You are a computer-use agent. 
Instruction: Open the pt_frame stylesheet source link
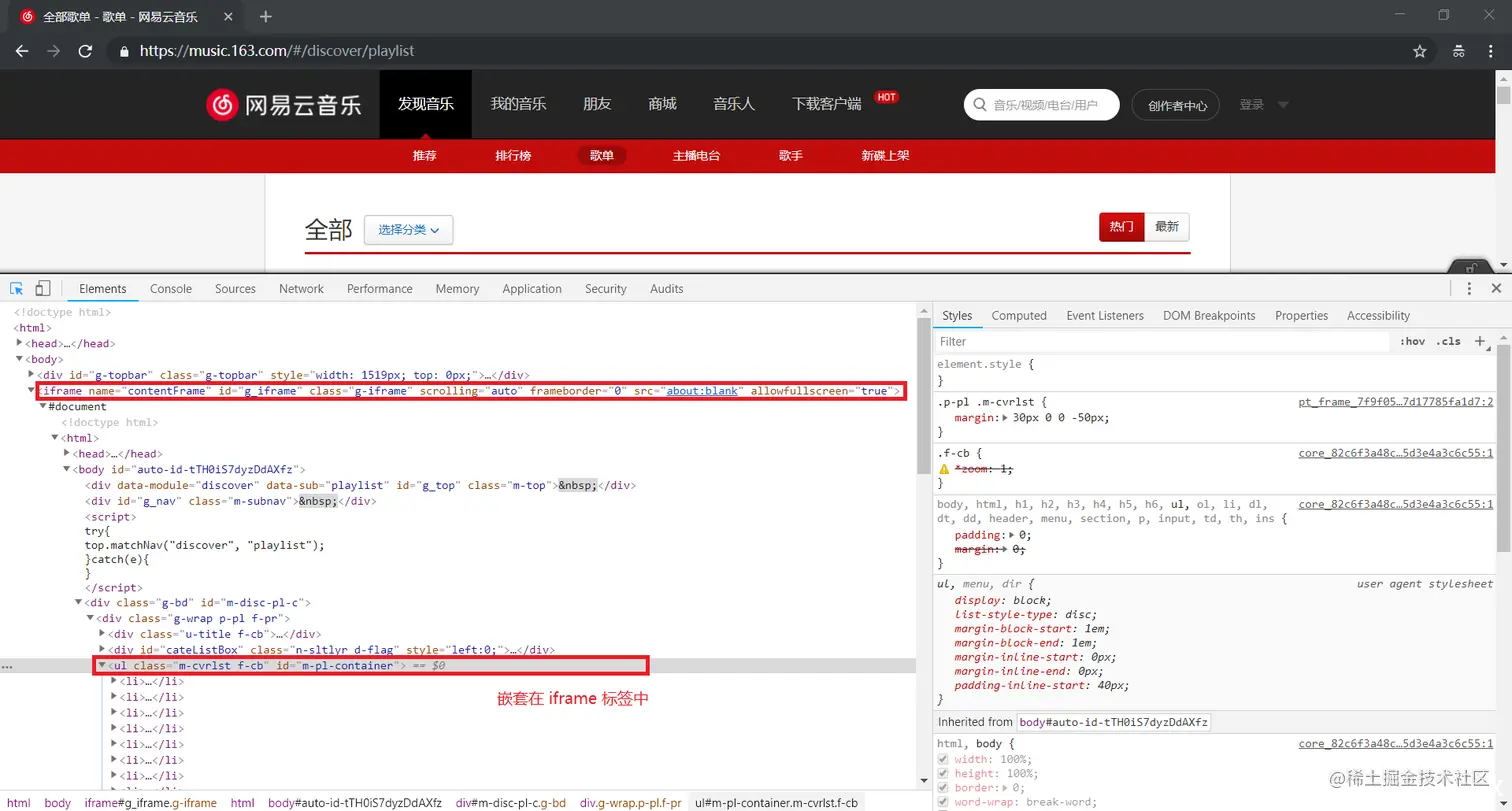(1395, 402)
